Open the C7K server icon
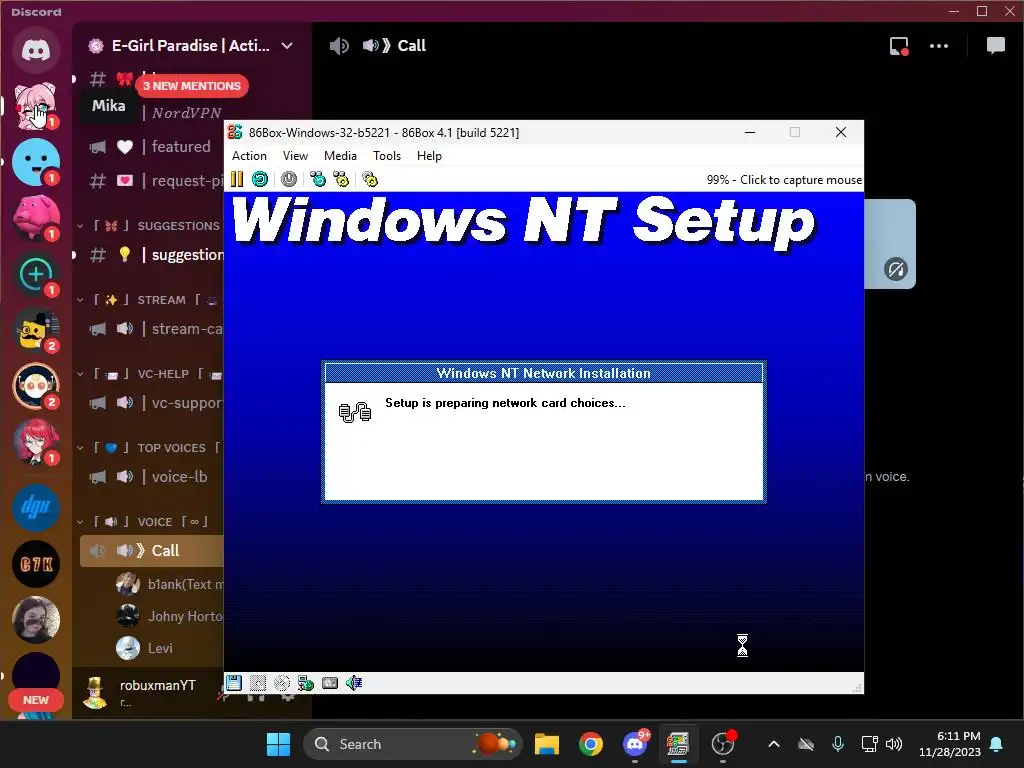Image resolution: width=1024 pixels, height=768 pixels. point(36,564)
